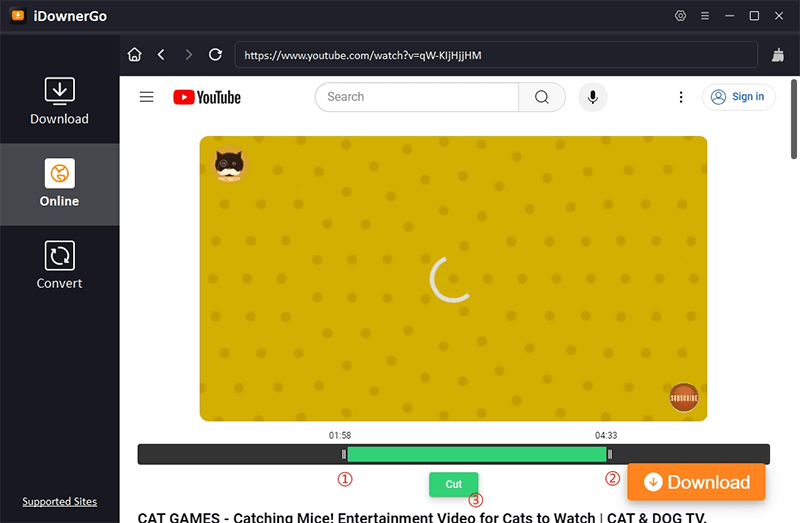
Task: Open YouTube more options menu
Action: tap(681, 97)
